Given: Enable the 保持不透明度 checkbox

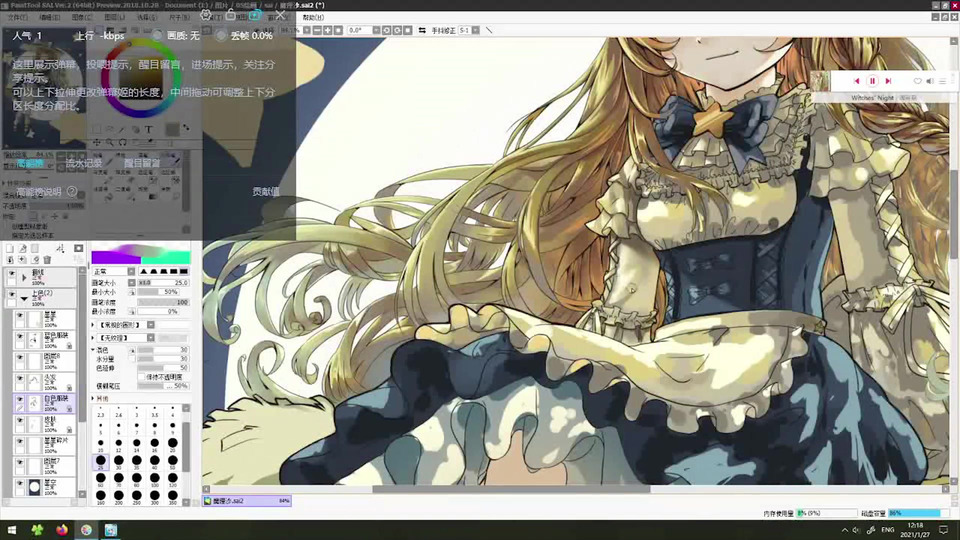Looking at the screenshot, I should (141, 376).
